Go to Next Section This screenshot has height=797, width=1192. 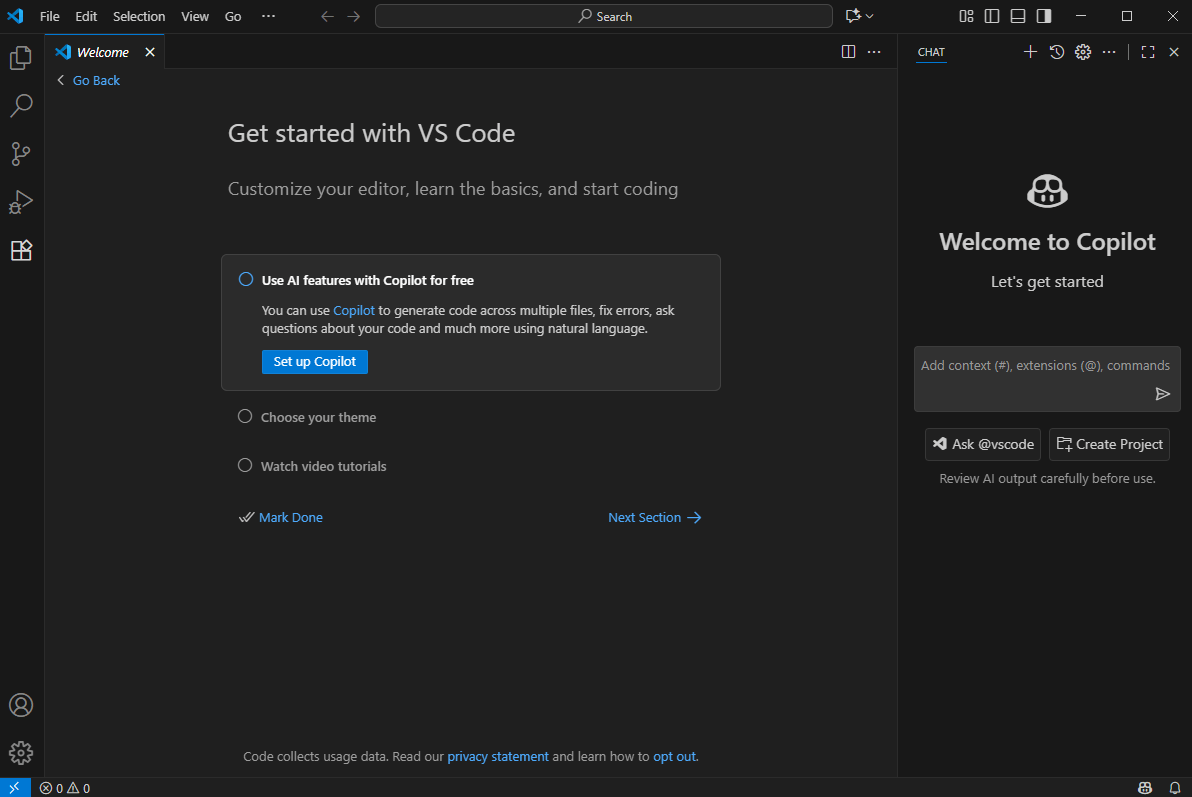(655, 517)
